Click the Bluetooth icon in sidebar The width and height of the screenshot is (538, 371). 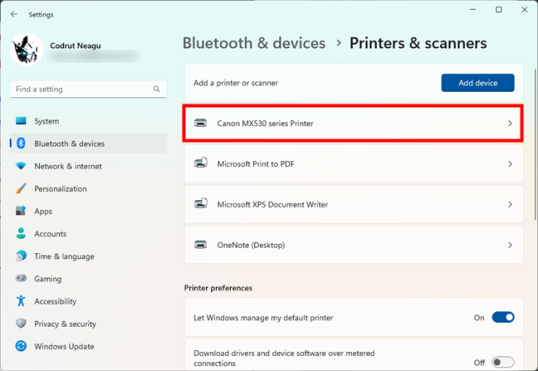[21, 143]
